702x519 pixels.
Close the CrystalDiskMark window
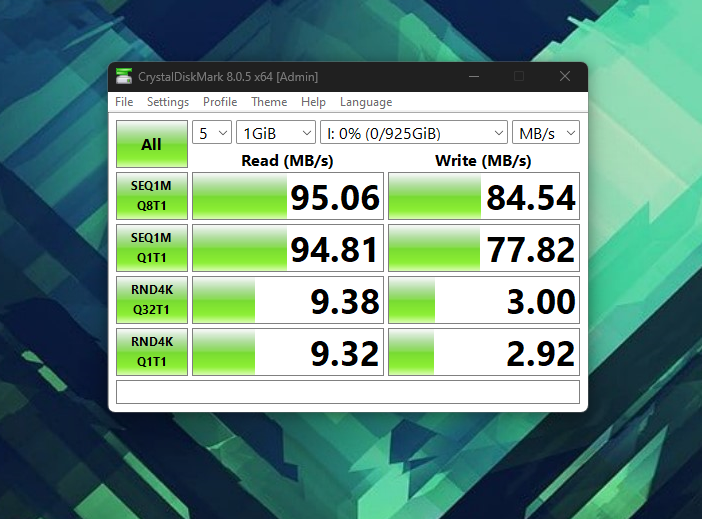point(565,77)
